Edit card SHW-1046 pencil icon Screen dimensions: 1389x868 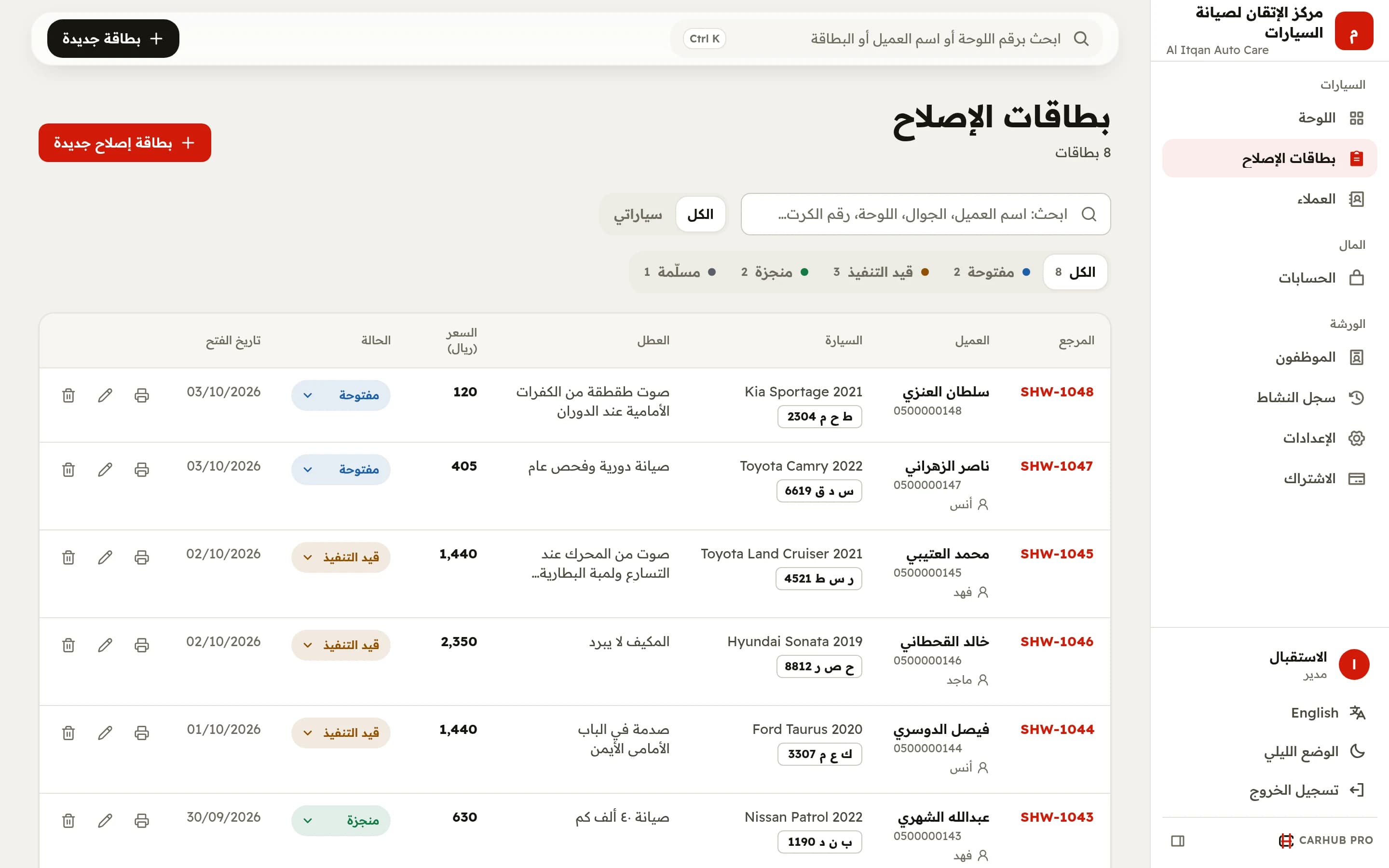[105, 645]
